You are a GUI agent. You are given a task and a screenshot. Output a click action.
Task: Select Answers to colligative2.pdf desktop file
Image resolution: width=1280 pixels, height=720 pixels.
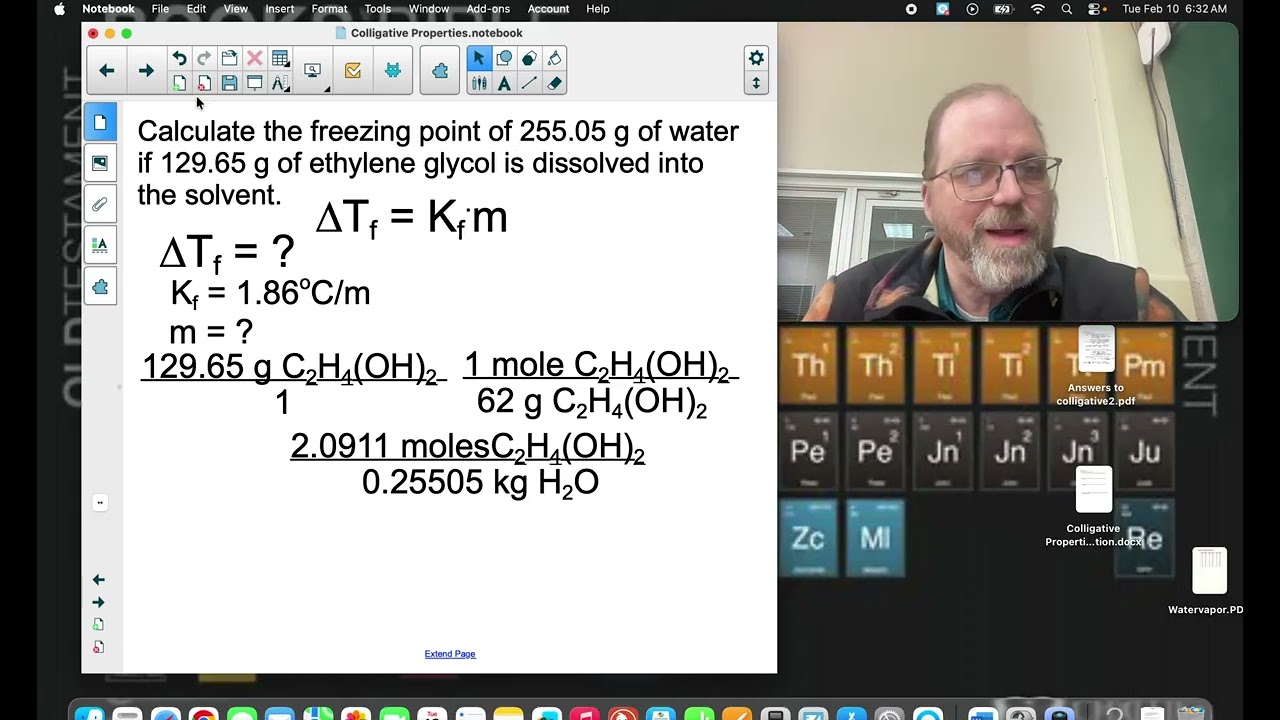[1096, 366]
